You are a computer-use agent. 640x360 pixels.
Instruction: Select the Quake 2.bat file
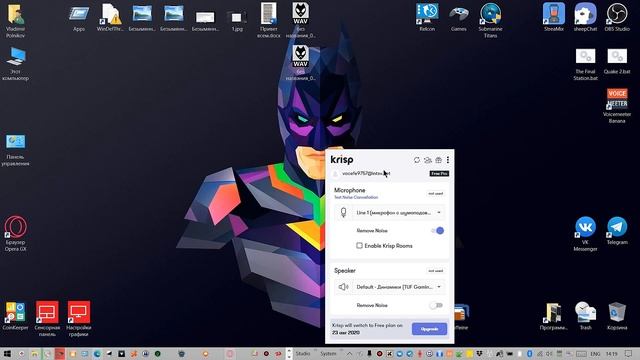click(x=617, y=61)
